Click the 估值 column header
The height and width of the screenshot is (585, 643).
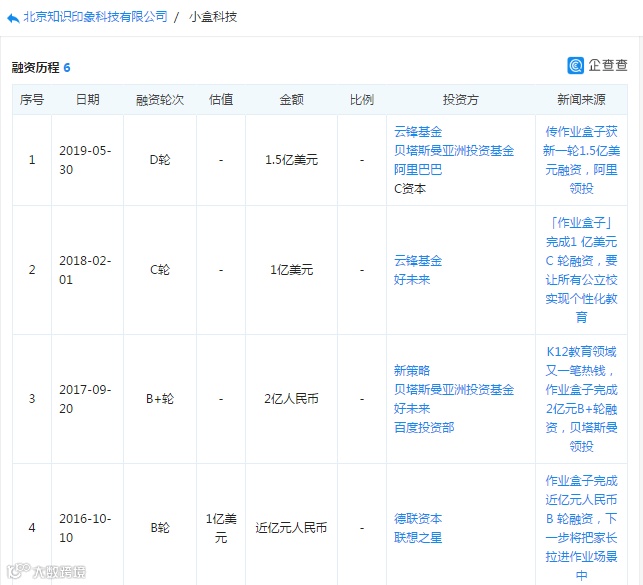coord(221,100)
